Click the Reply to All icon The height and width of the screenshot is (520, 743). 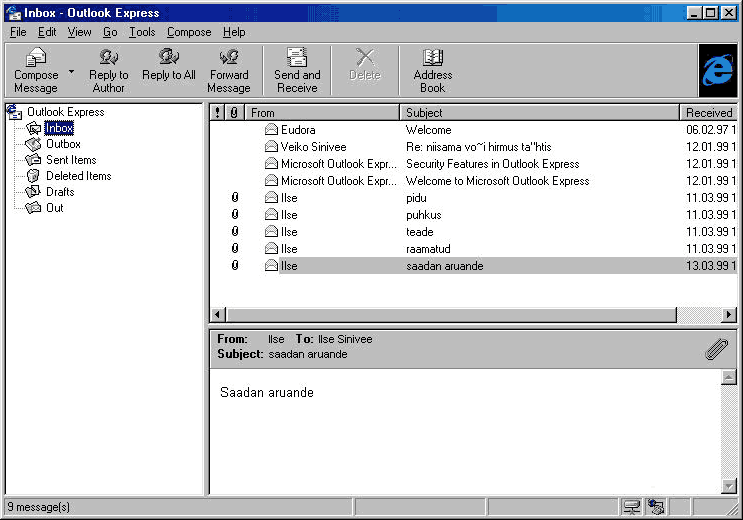(168, 59)
